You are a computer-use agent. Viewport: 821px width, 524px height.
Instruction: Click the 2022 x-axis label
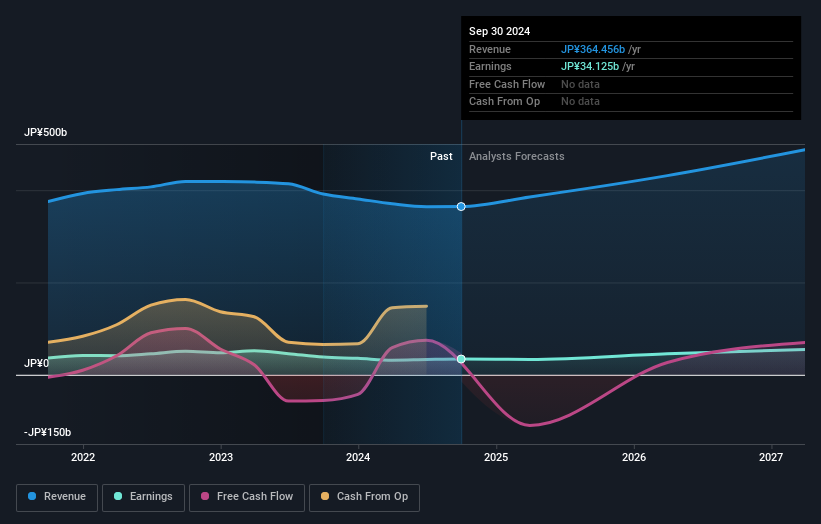pos(83,457)
